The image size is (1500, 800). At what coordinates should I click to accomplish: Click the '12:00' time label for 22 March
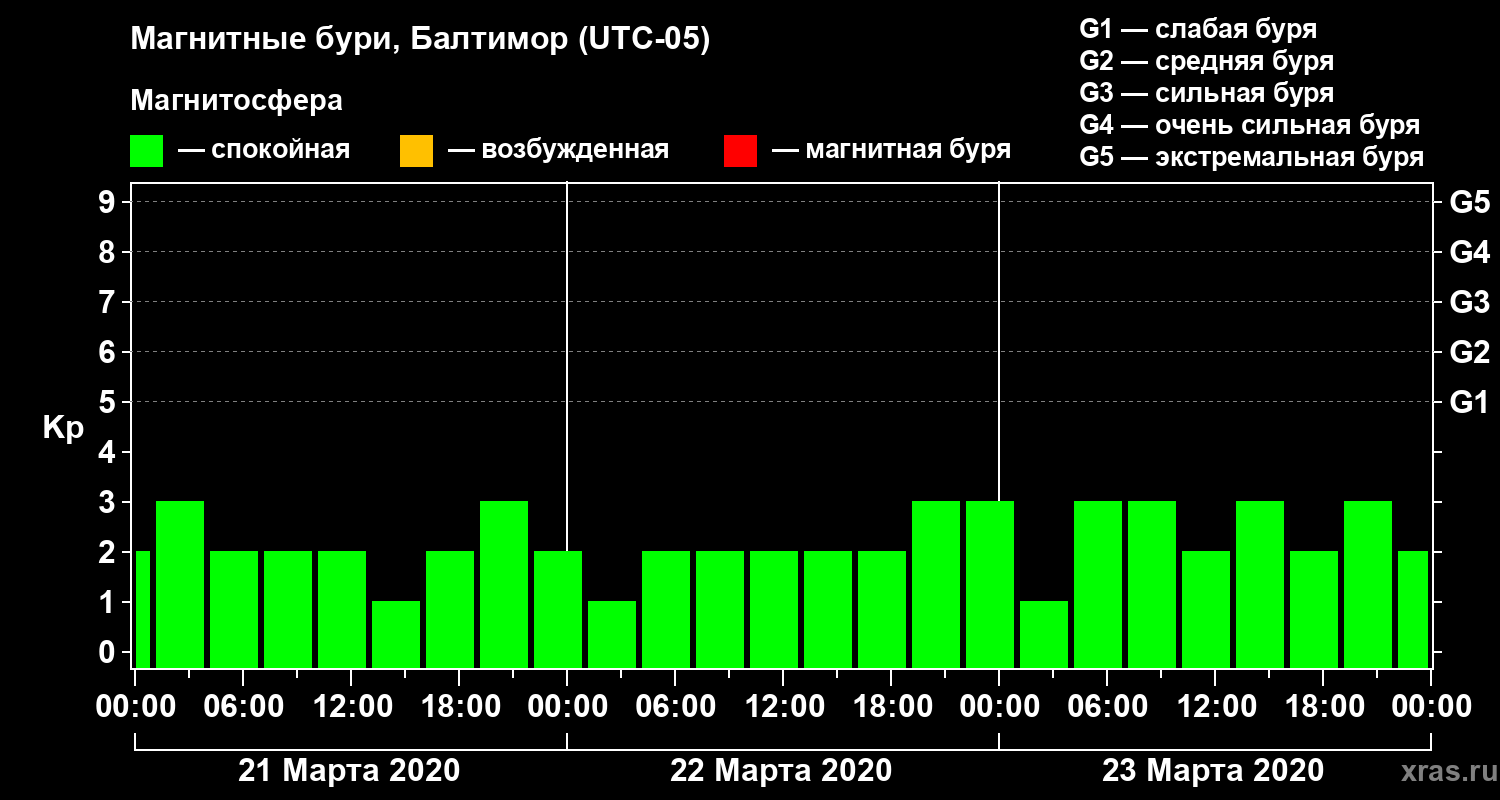click(x=783, y=707)
